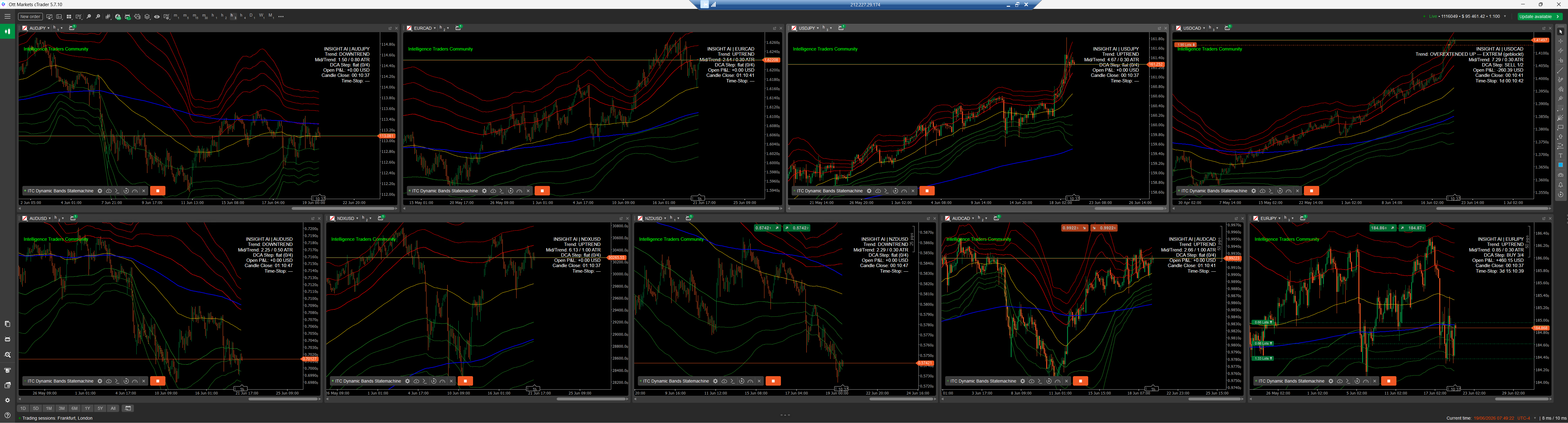Close the cBot bar on NDXUSD chart
1568x423 pixels.
451,381
